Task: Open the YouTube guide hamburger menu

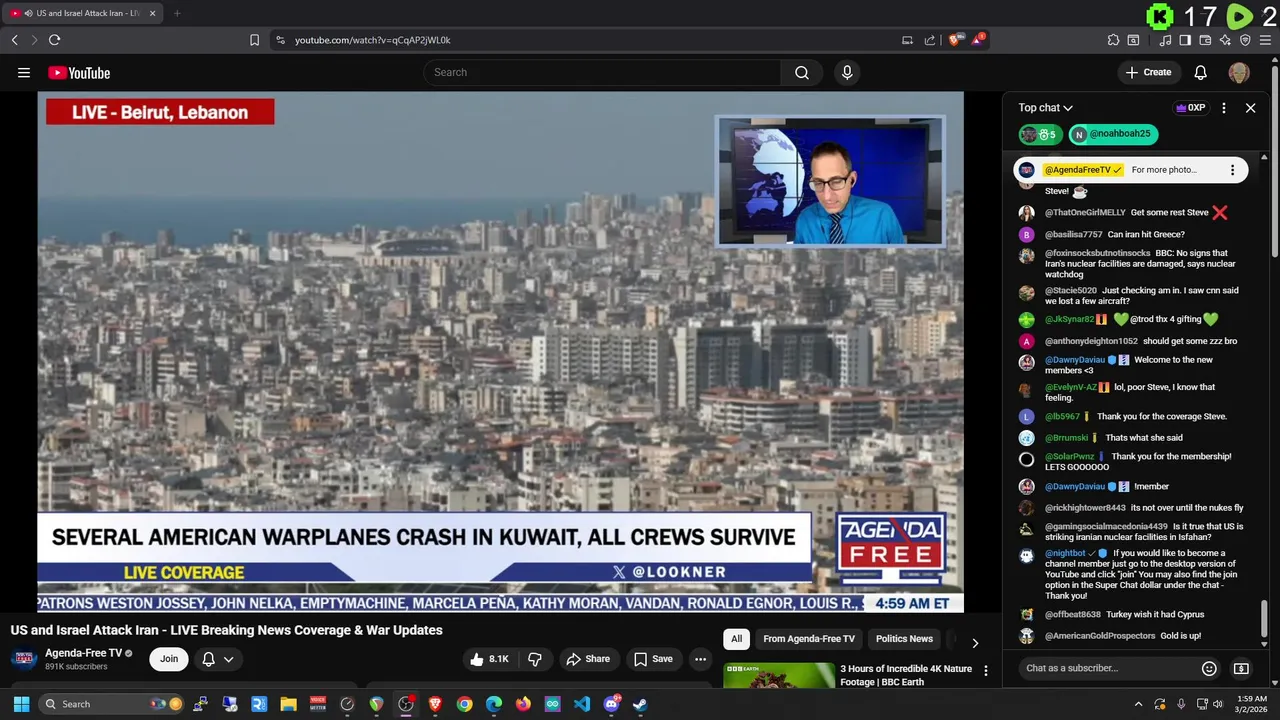Action: [x=23, y=72]
